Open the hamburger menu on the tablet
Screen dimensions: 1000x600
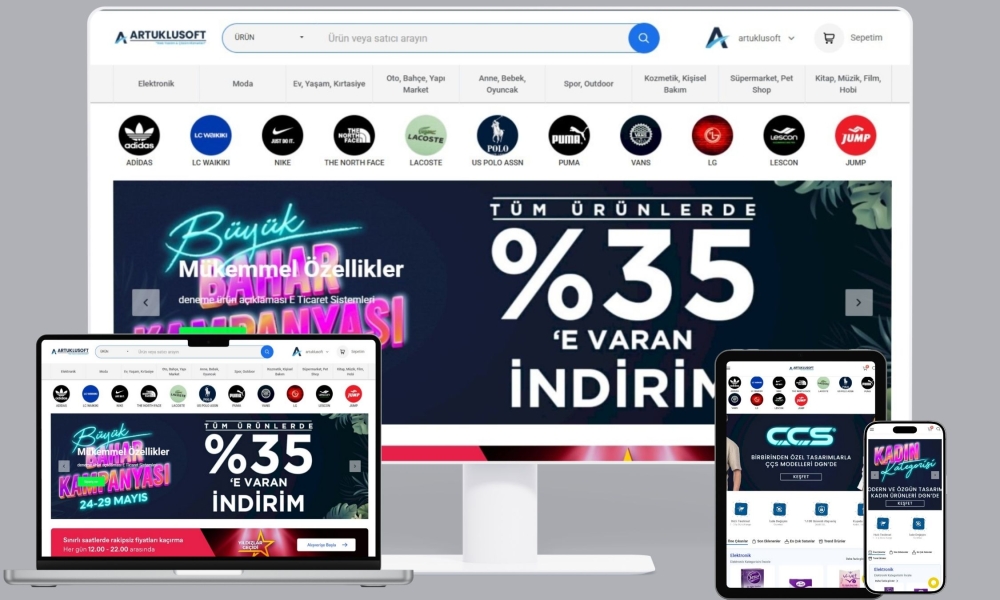pos(728,368)
